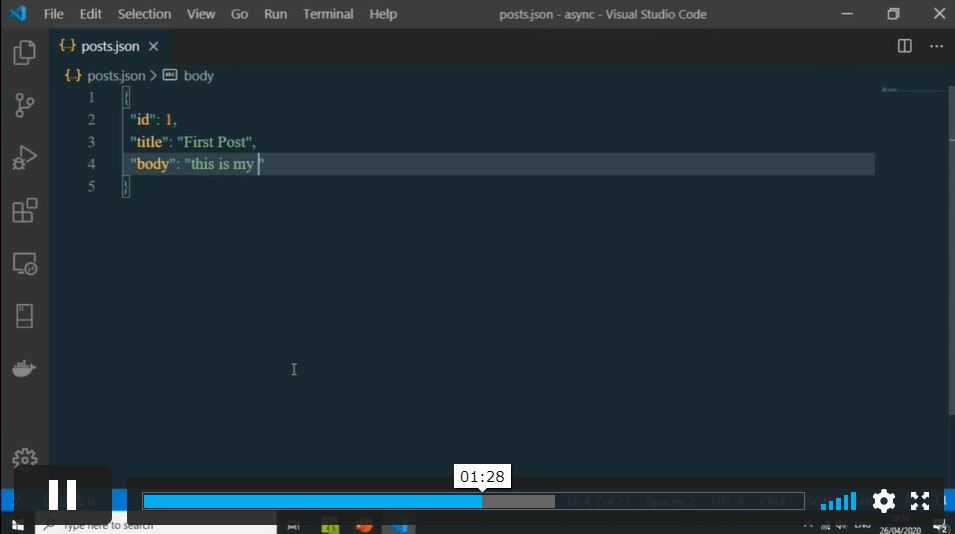Open the Run and Debug view
955x534 pixels.
click(x=24, y=158)
